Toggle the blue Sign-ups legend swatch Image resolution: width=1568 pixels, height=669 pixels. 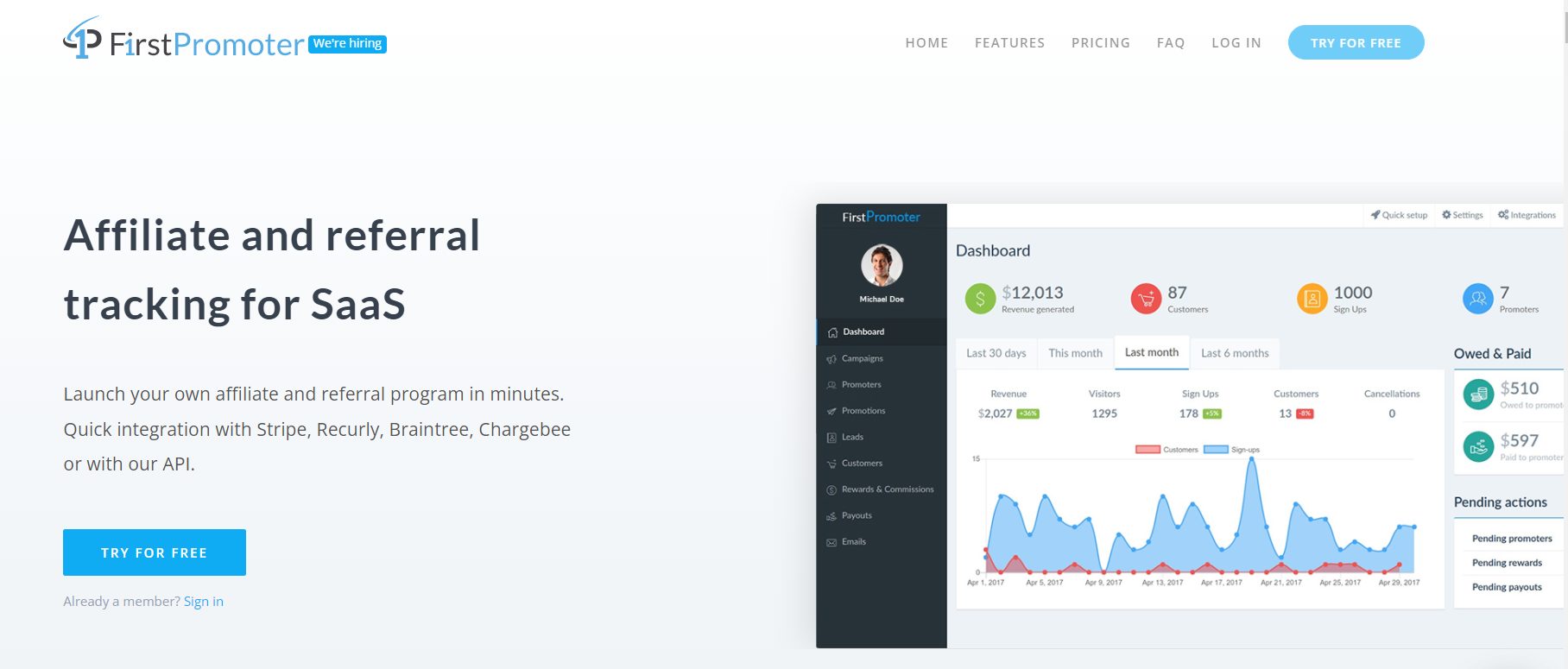pyautogui.click(x=1216, y=450)
